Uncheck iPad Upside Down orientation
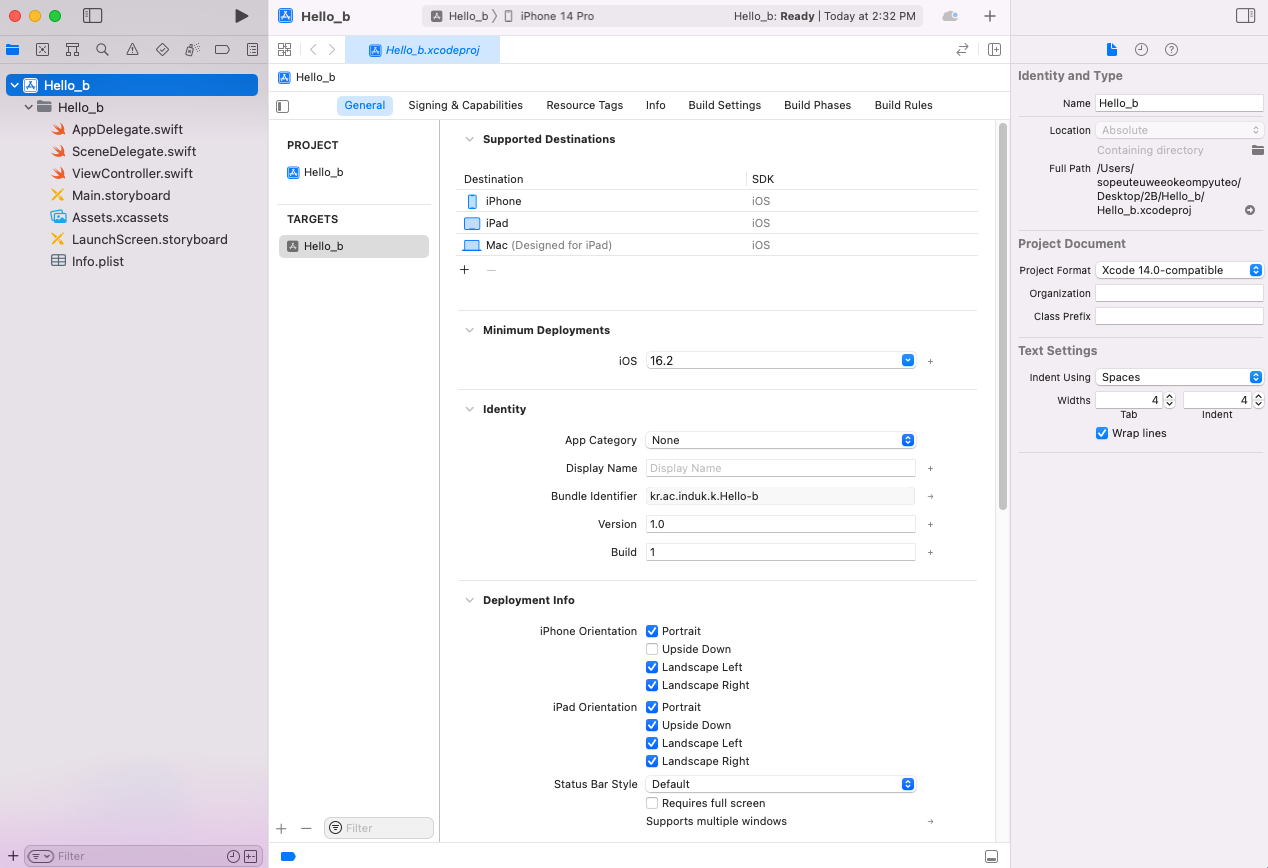This screenshot has width=1268, height=868. (x=652, y=725)
